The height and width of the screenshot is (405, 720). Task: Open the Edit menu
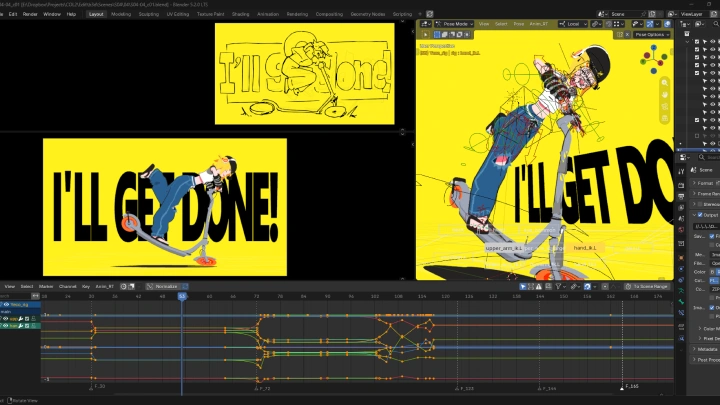click(13, 14)
